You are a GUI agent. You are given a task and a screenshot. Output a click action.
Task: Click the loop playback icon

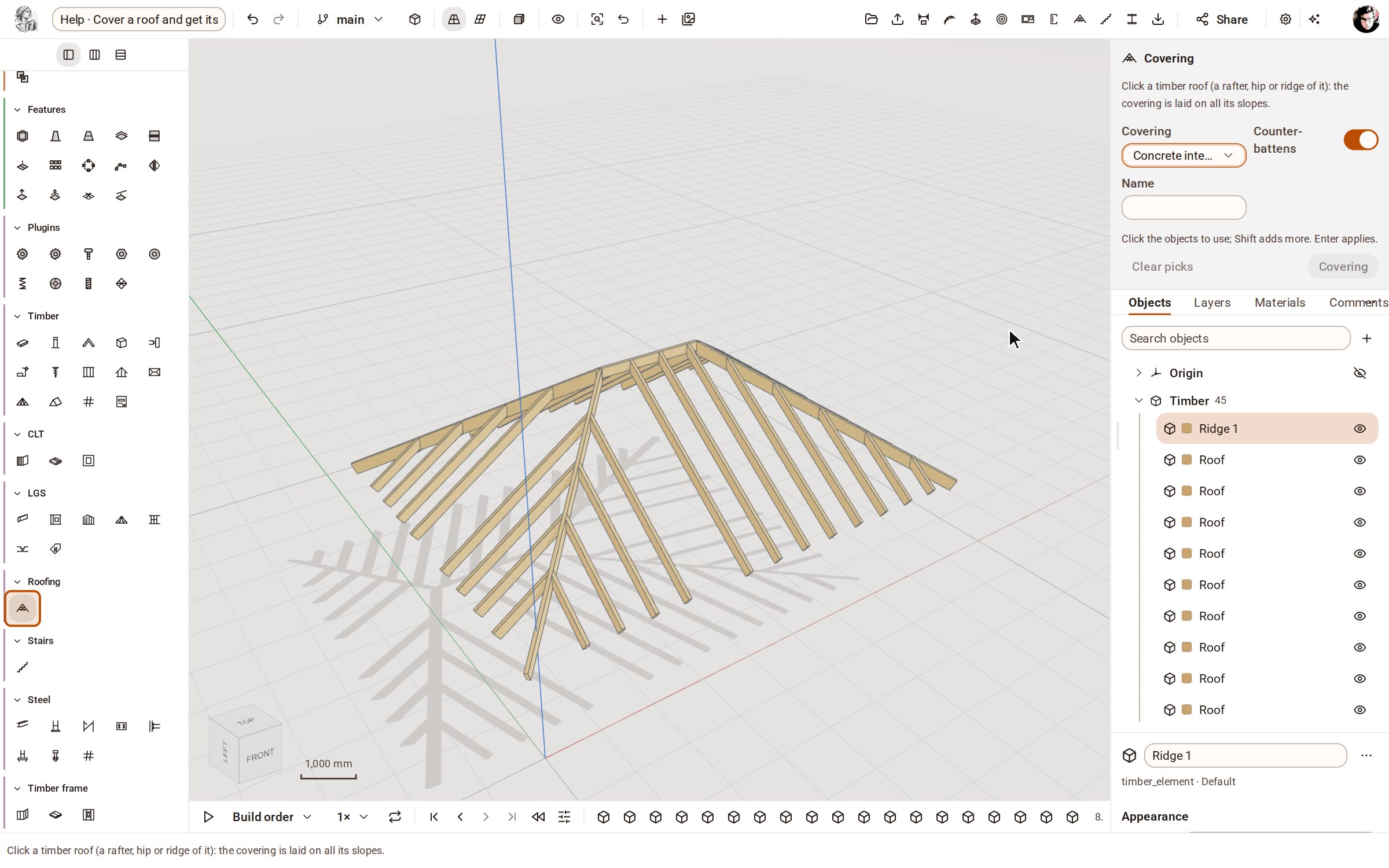(x=395, y=816)
